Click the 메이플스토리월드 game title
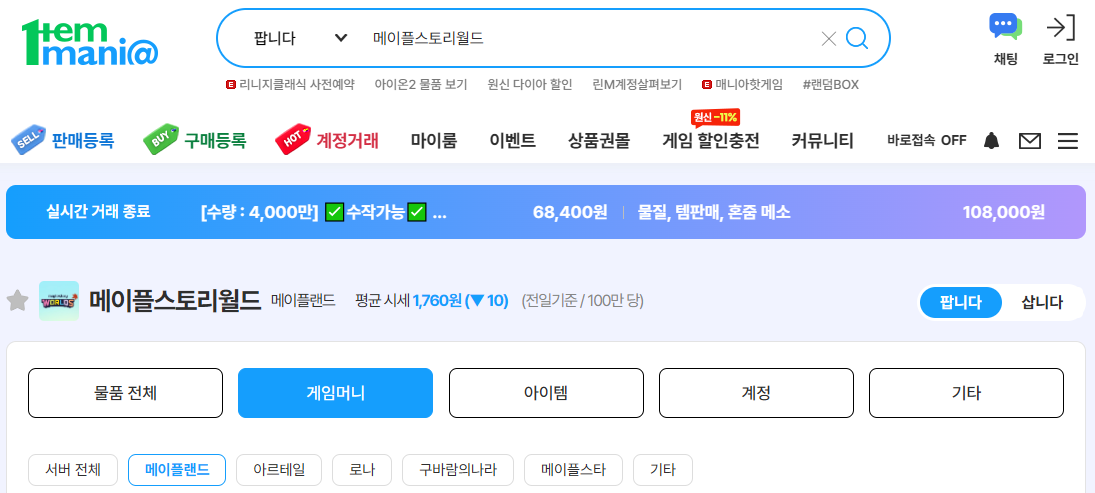The width and height of the screenshot is (1095, 493). [175, 301]
